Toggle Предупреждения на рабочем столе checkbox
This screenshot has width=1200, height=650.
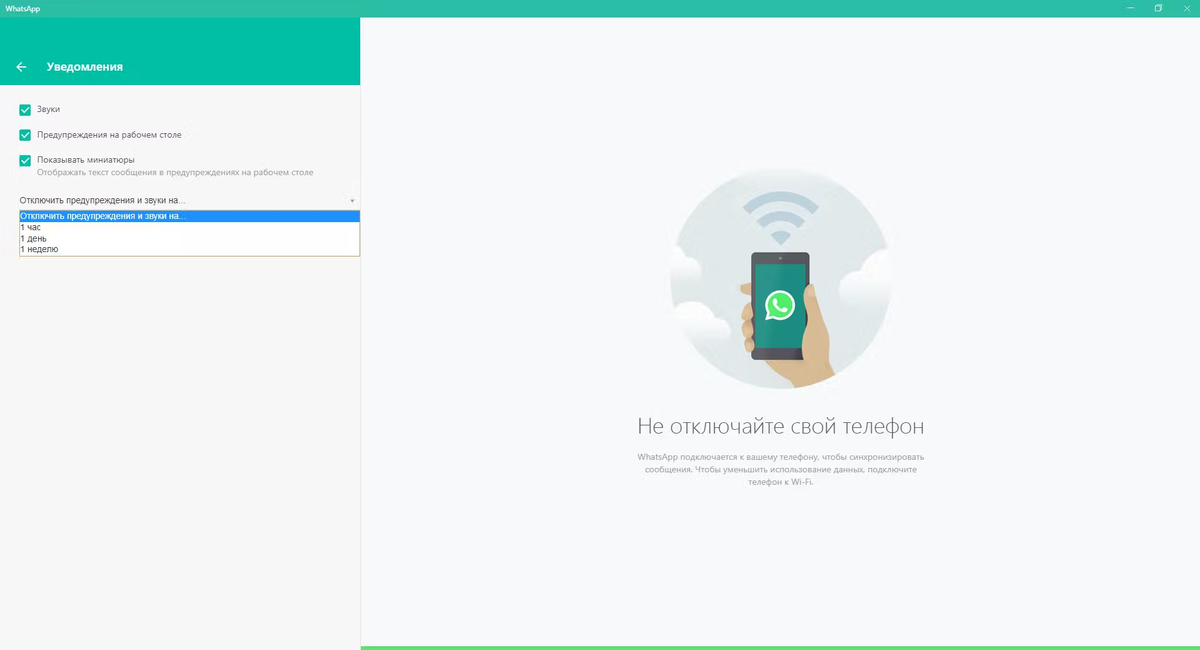[x=25, y=135]
